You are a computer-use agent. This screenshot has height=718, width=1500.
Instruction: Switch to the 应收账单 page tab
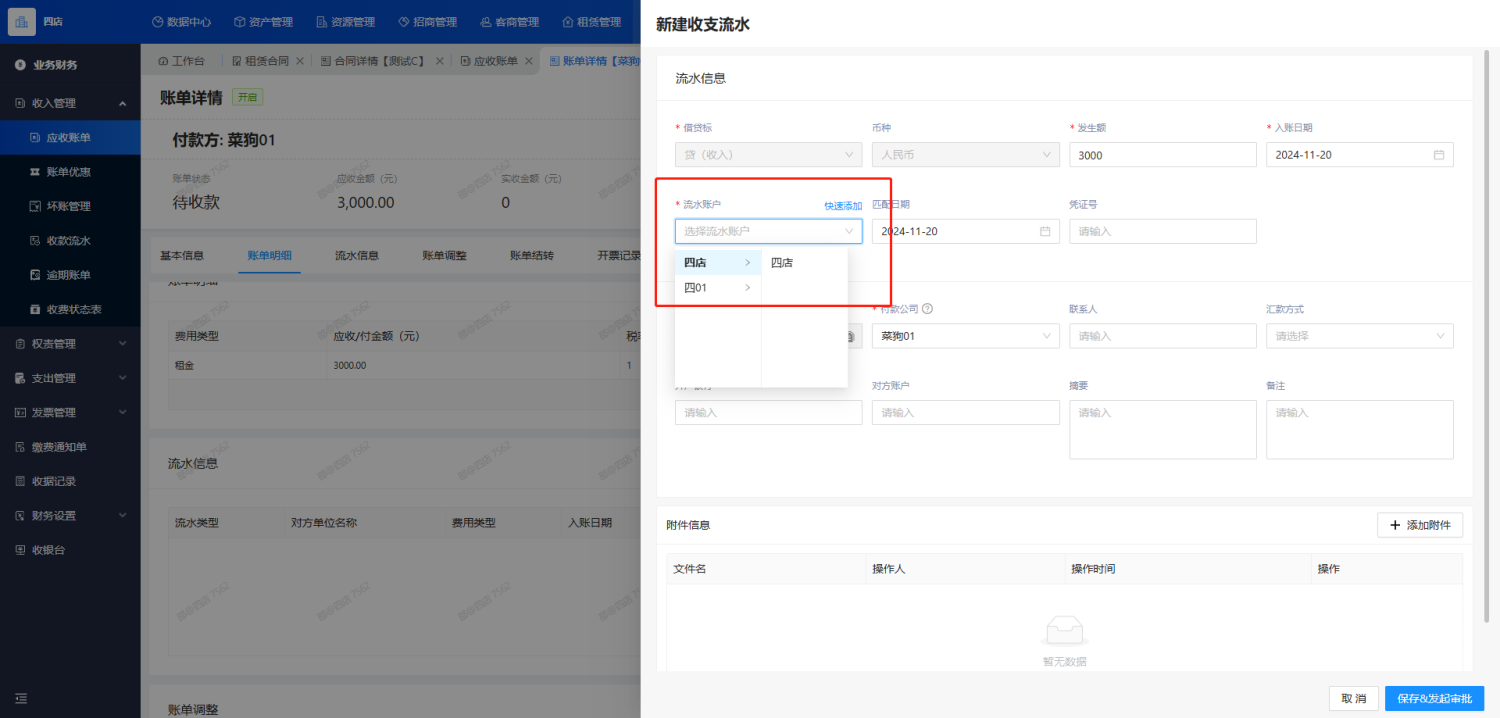click(488, 61)
